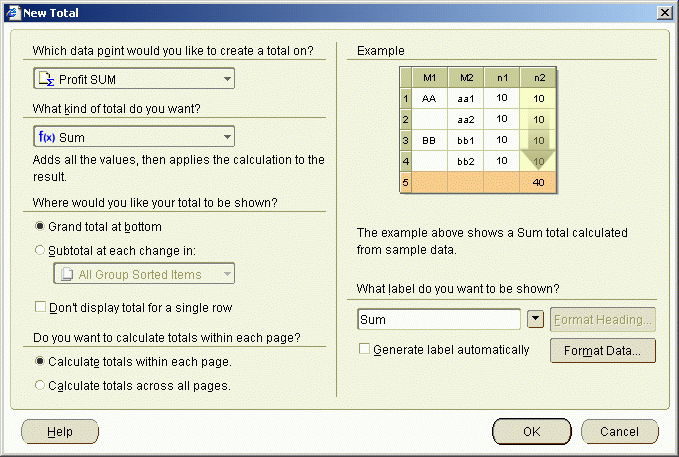Screen dimensions: 679x457
Task: Open Help for New Total dialog
Action: (60, 431)
